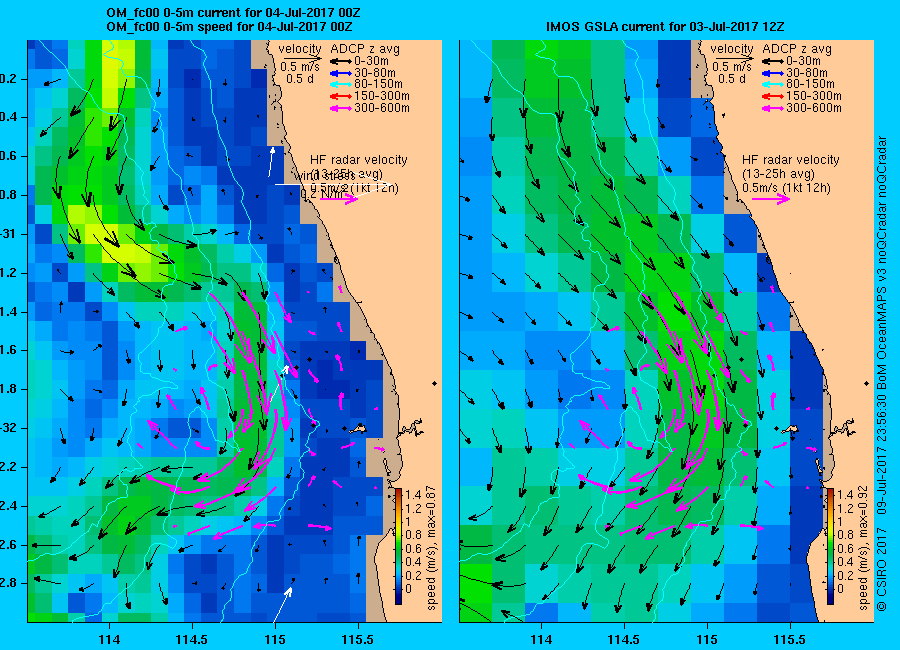Click the magenta 300-600m arrow in right legend
Screen dimensions: 900x650
(x=773, y=108)
